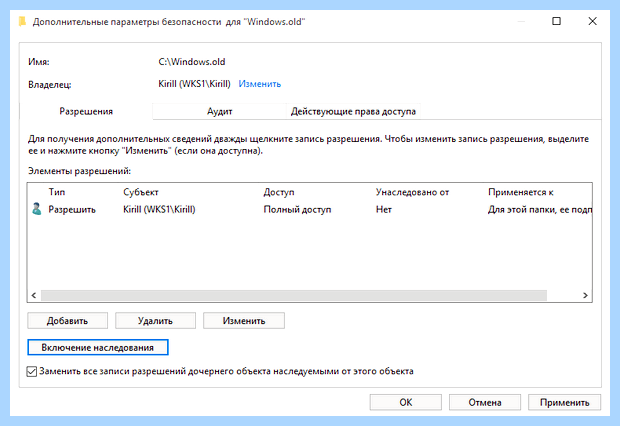Click the Добавить button

(x=67, y=321)
